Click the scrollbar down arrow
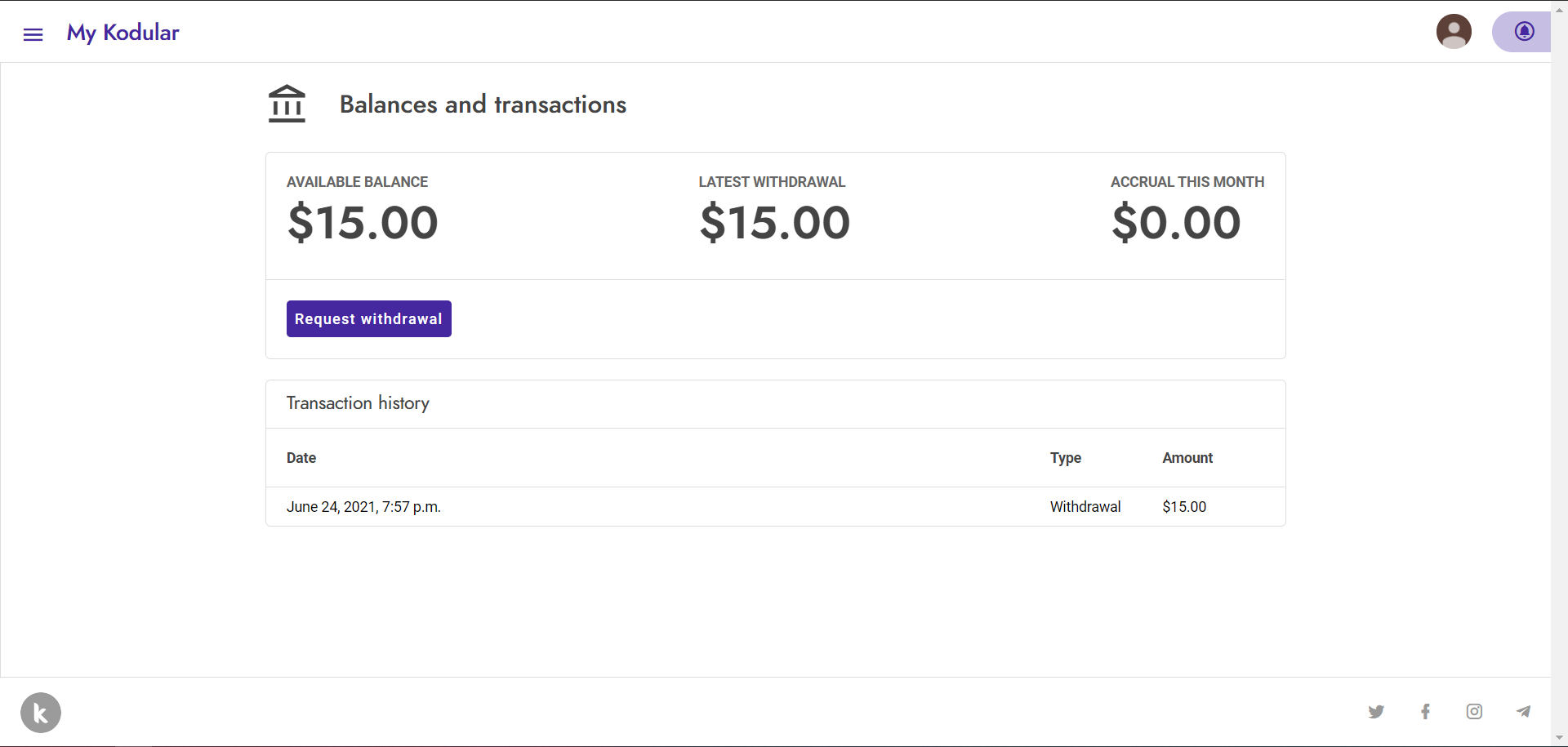 click(x=1559, y=738)
